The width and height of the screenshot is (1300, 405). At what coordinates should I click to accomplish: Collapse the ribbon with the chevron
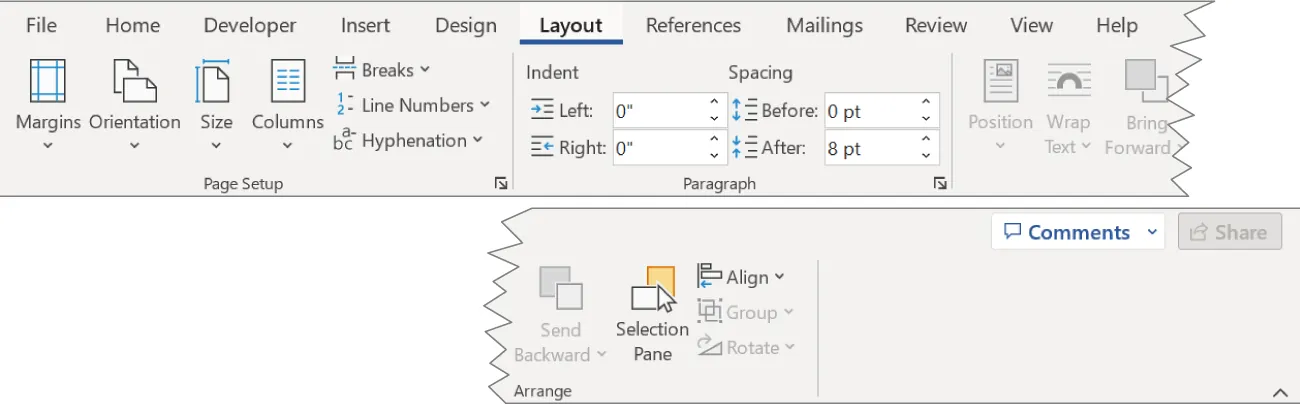point(1278,393)
